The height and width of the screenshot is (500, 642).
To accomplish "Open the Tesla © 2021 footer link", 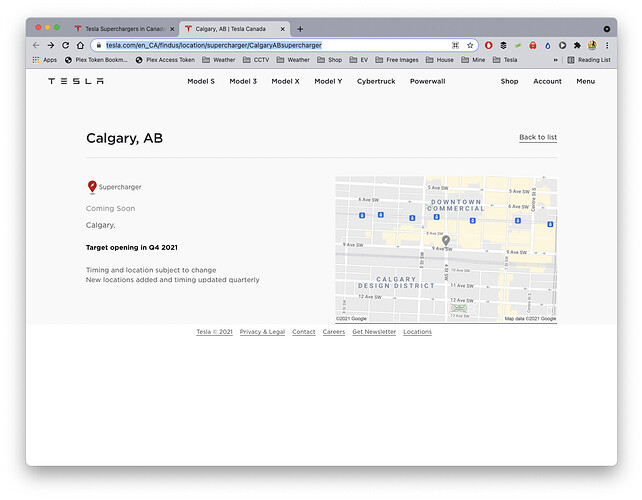I will click(215, 332).
